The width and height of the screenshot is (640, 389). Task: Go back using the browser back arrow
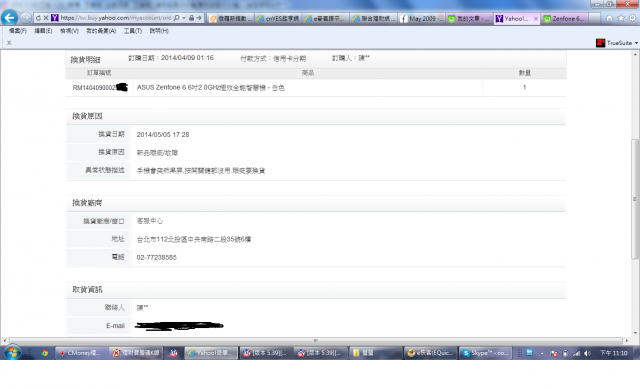click(9, 18)
